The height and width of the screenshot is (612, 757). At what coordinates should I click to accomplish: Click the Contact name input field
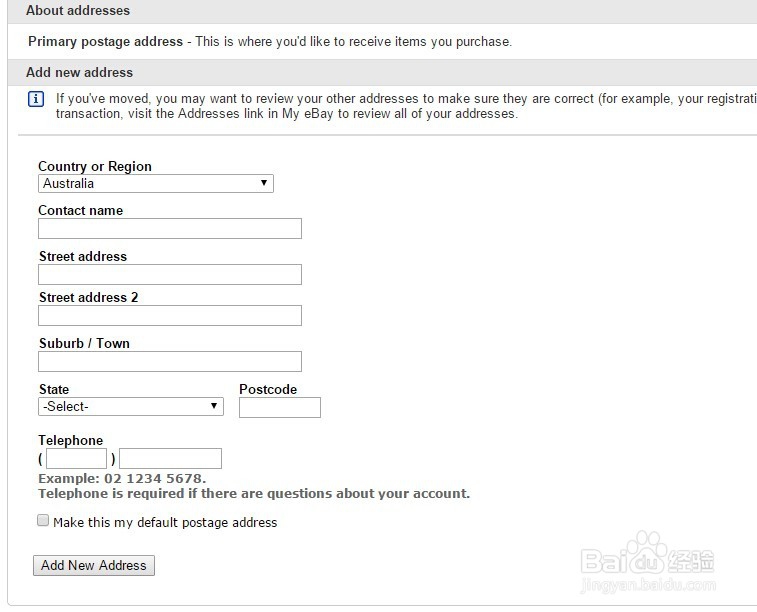point(169,229)
